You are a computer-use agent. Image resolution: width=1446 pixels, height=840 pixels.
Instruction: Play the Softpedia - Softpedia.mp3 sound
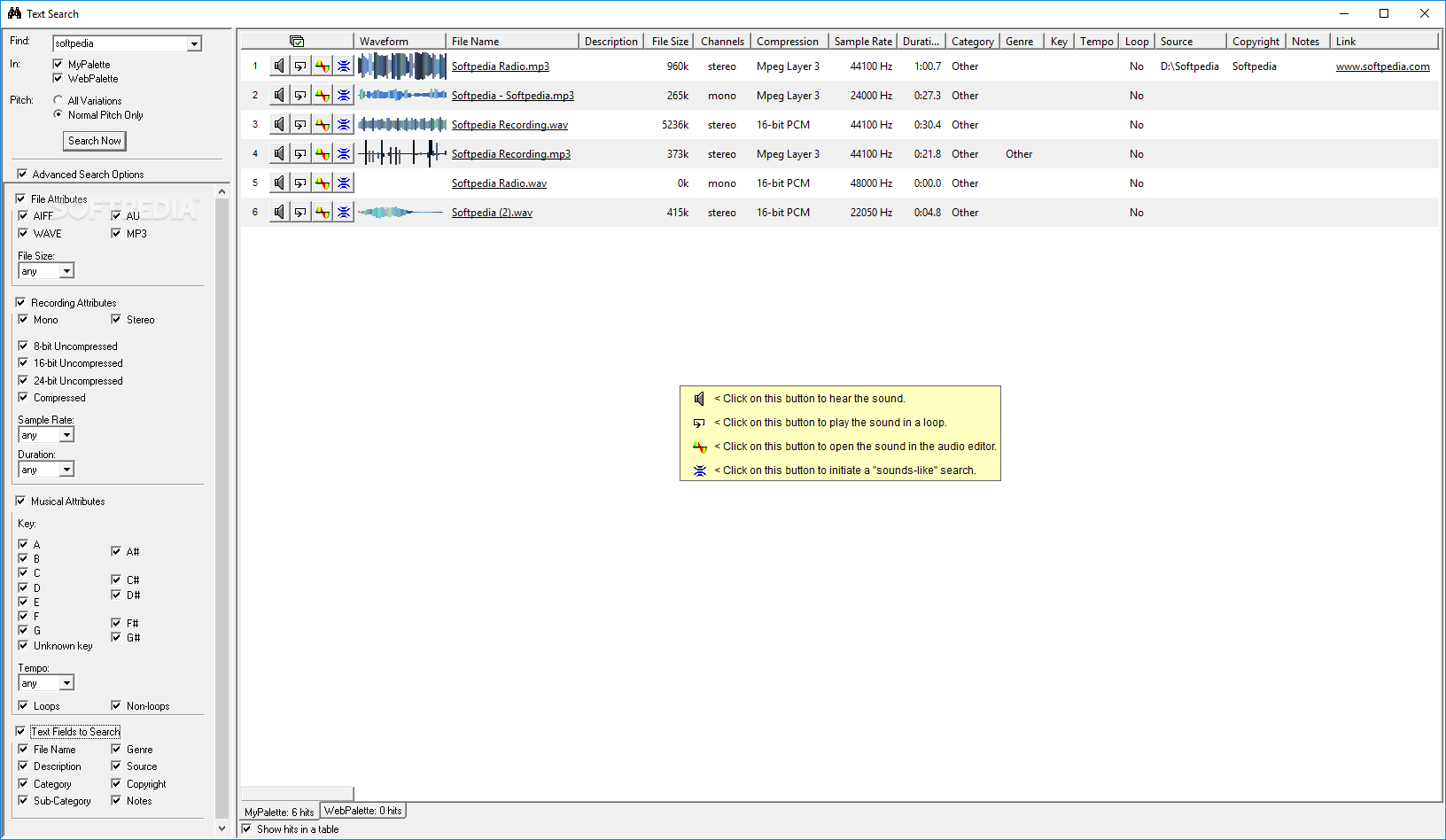click(x=279, y=95)
